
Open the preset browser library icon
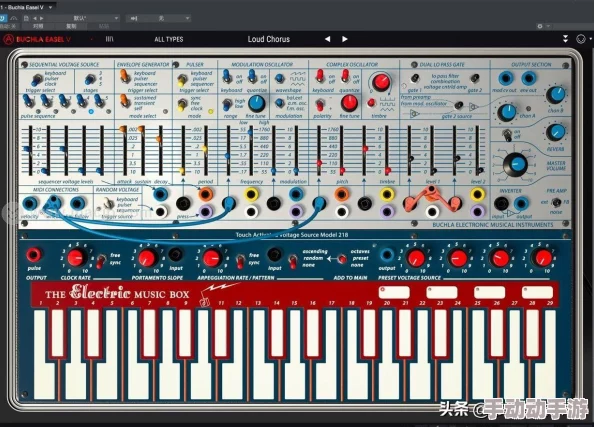click(109, 39)
